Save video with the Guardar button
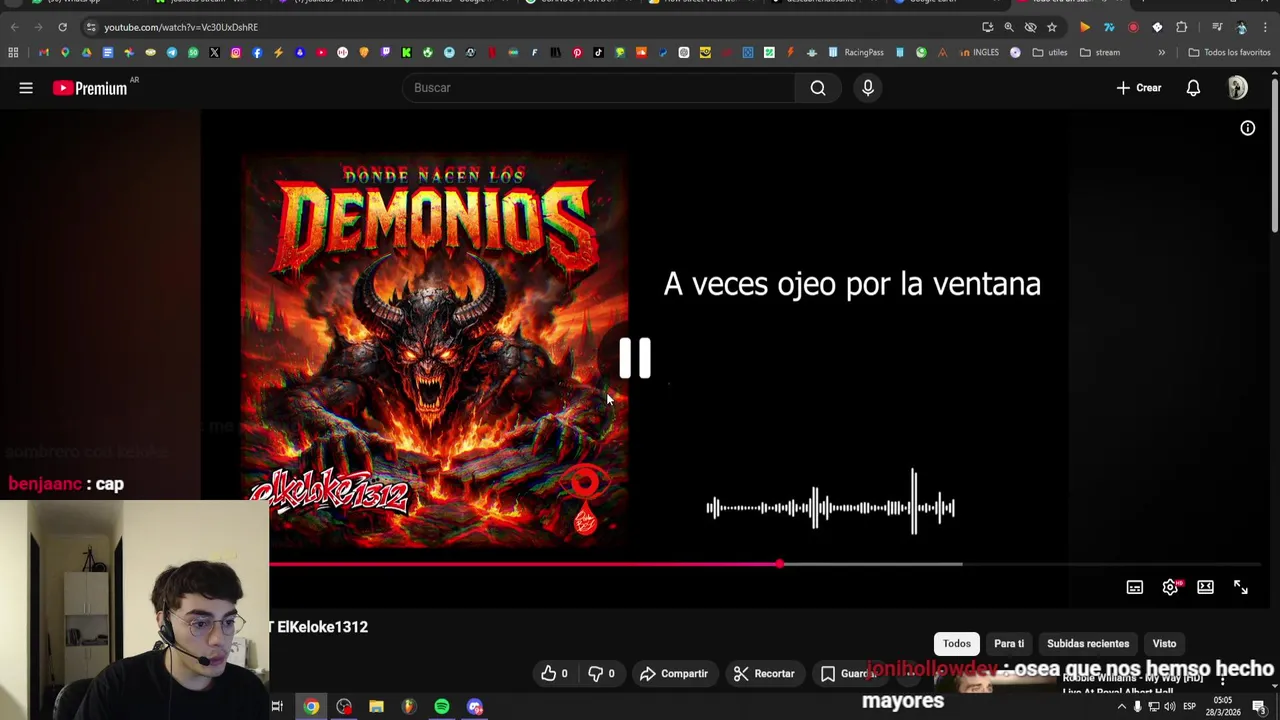Image resolution: width=1280 pixels, height=720 pixels. (x=848, y=674)
